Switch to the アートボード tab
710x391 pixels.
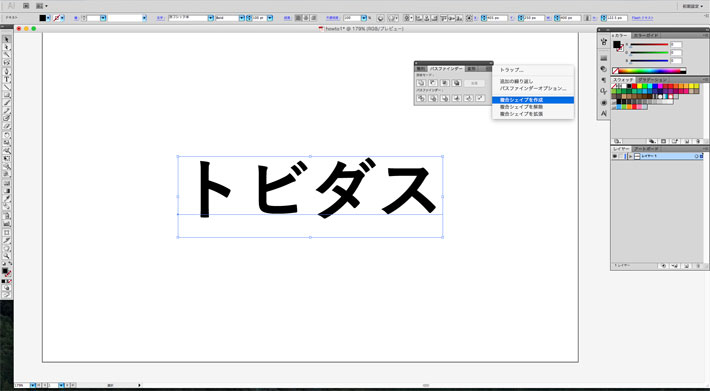(646, 149)
